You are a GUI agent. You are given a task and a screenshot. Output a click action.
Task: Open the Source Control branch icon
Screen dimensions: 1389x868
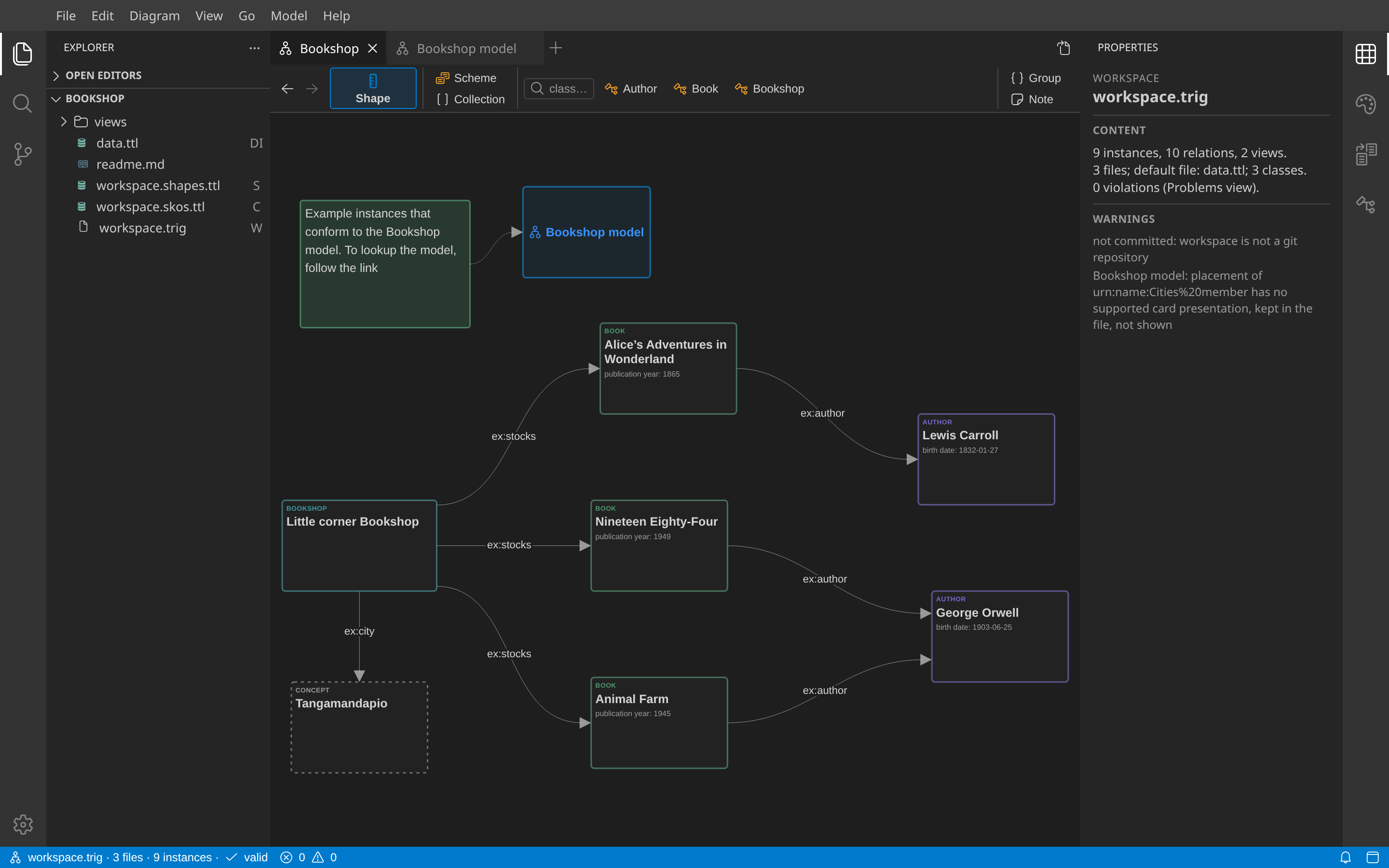[22, 154]
